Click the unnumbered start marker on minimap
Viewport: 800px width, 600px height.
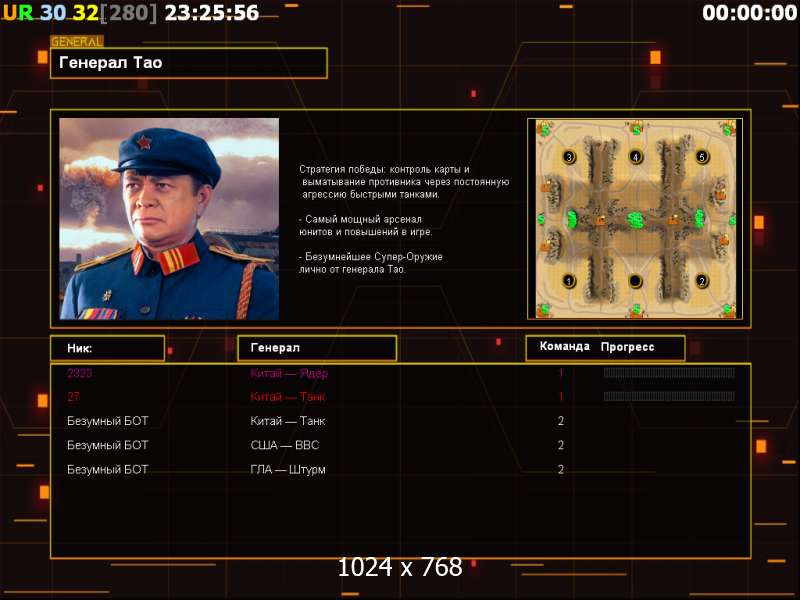point(635,281)
